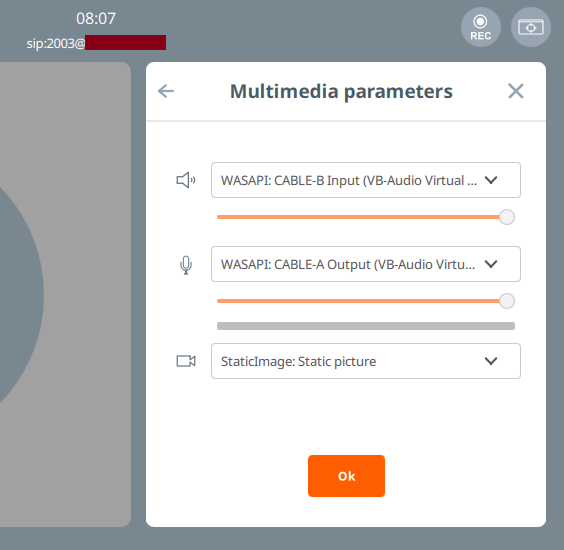
Task: Expand microphone device list chevron
Action: (491, 264)
